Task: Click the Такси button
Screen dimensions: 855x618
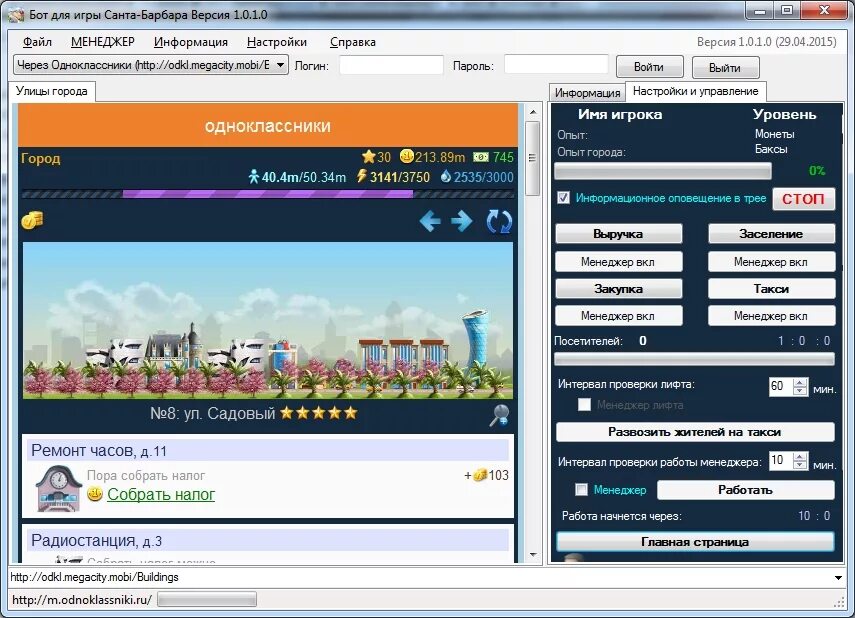Action: [x=771, y=289]
